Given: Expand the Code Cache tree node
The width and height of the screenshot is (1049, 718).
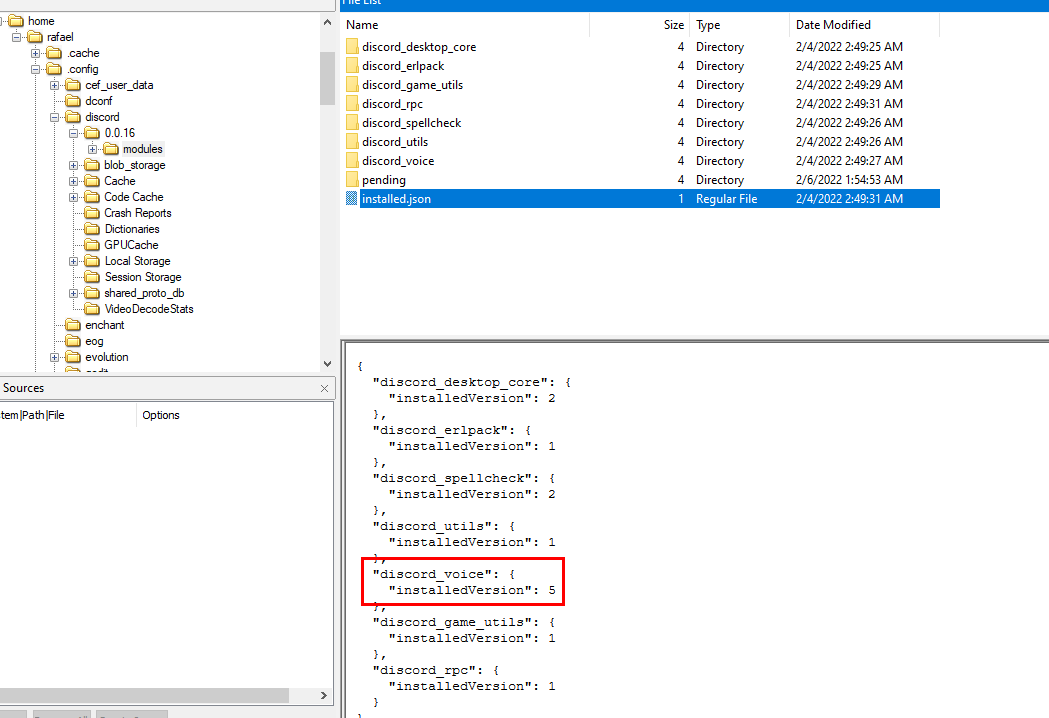Looking at the screenshot, I should (74, 197).
